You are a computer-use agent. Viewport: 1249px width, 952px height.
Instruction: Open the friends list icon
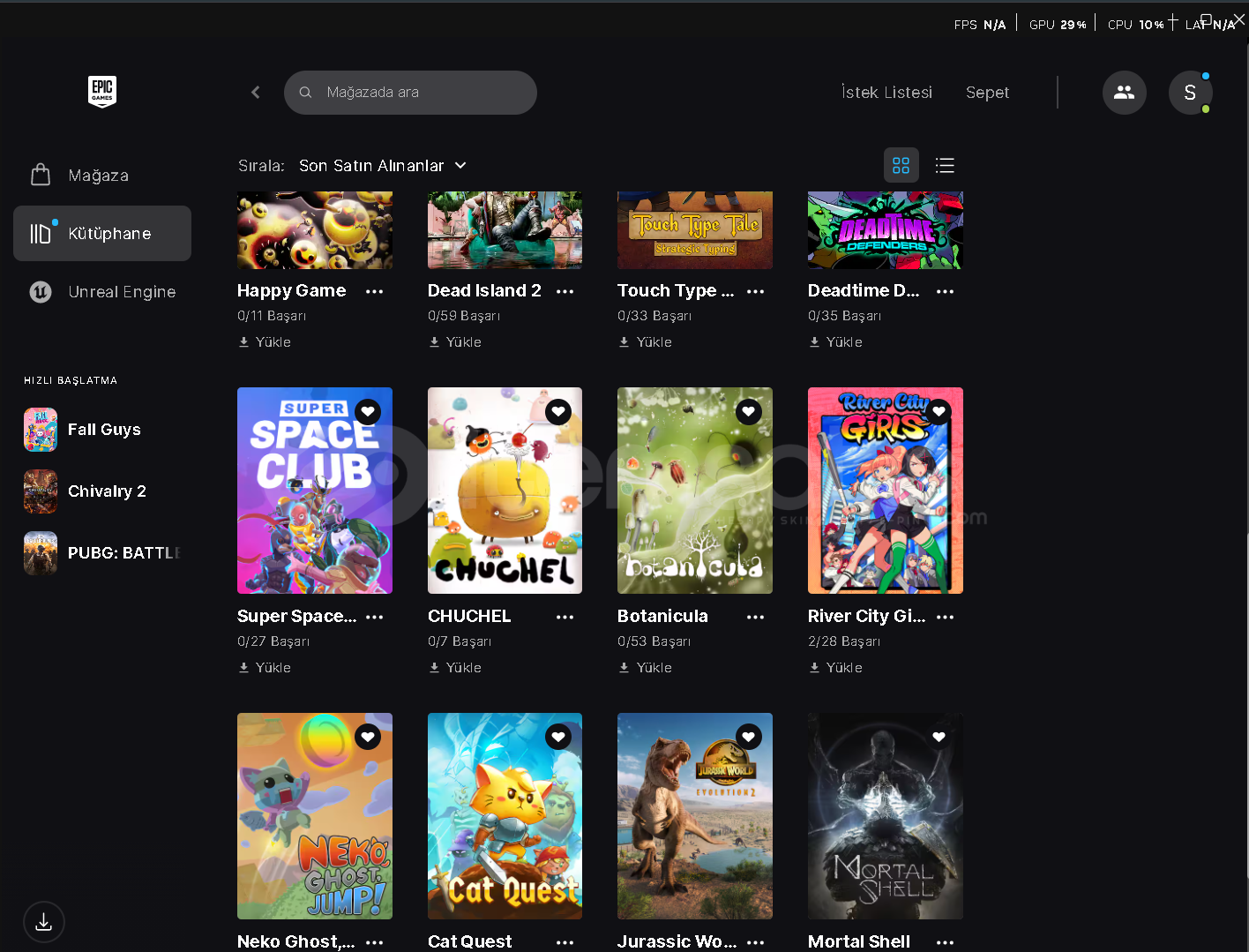pos(1124,92)
